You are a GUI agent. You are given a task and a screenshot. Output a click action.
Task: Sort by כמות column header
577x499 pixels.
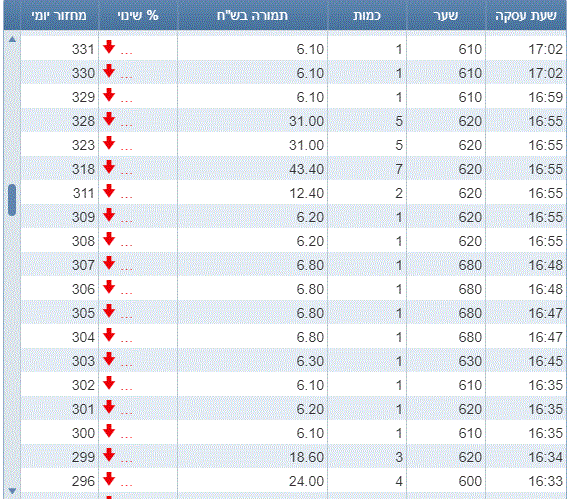(x=367, y=15)
